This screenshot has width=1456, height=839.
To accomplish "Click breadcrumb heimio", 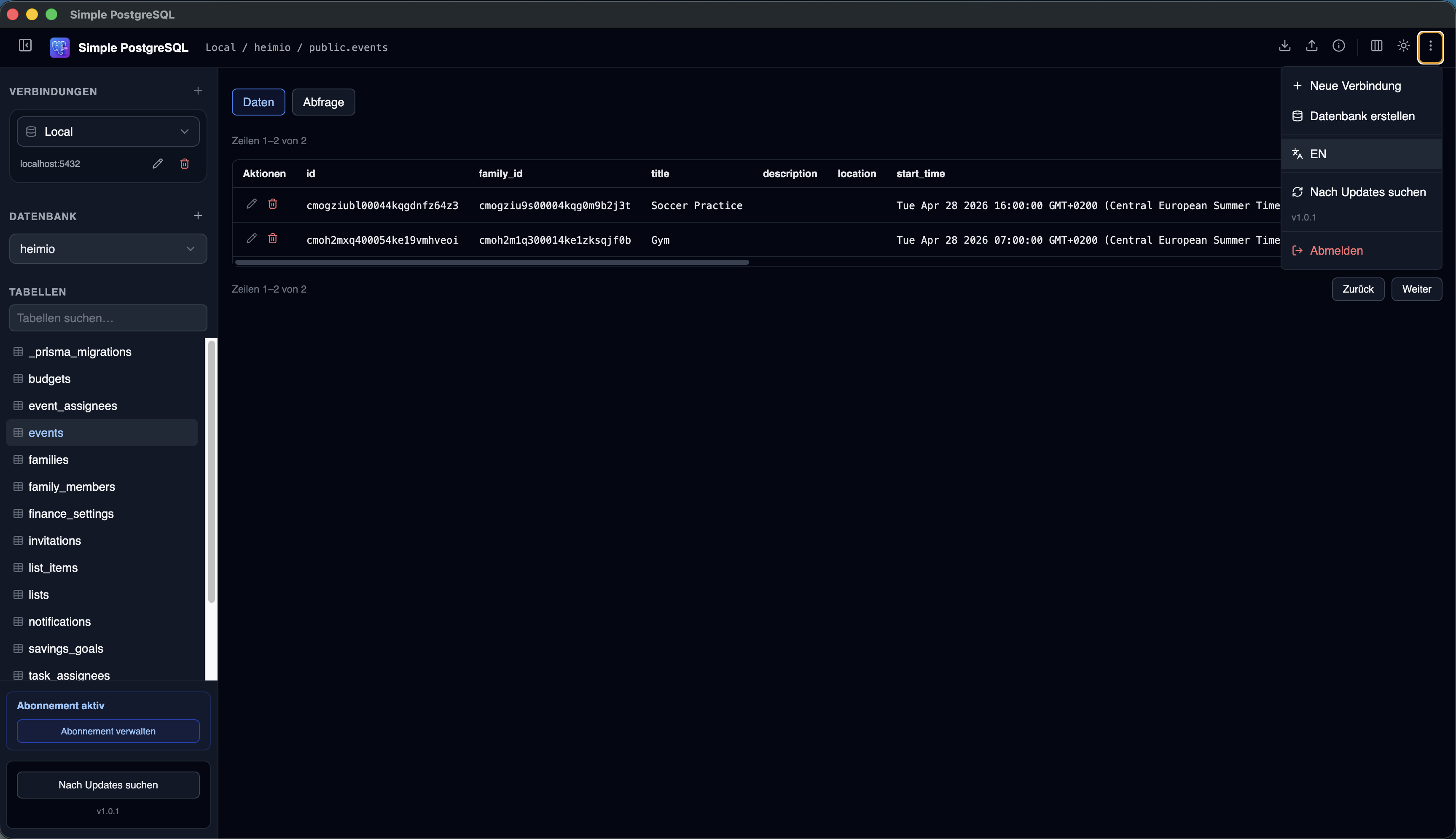I will point(272,47).
